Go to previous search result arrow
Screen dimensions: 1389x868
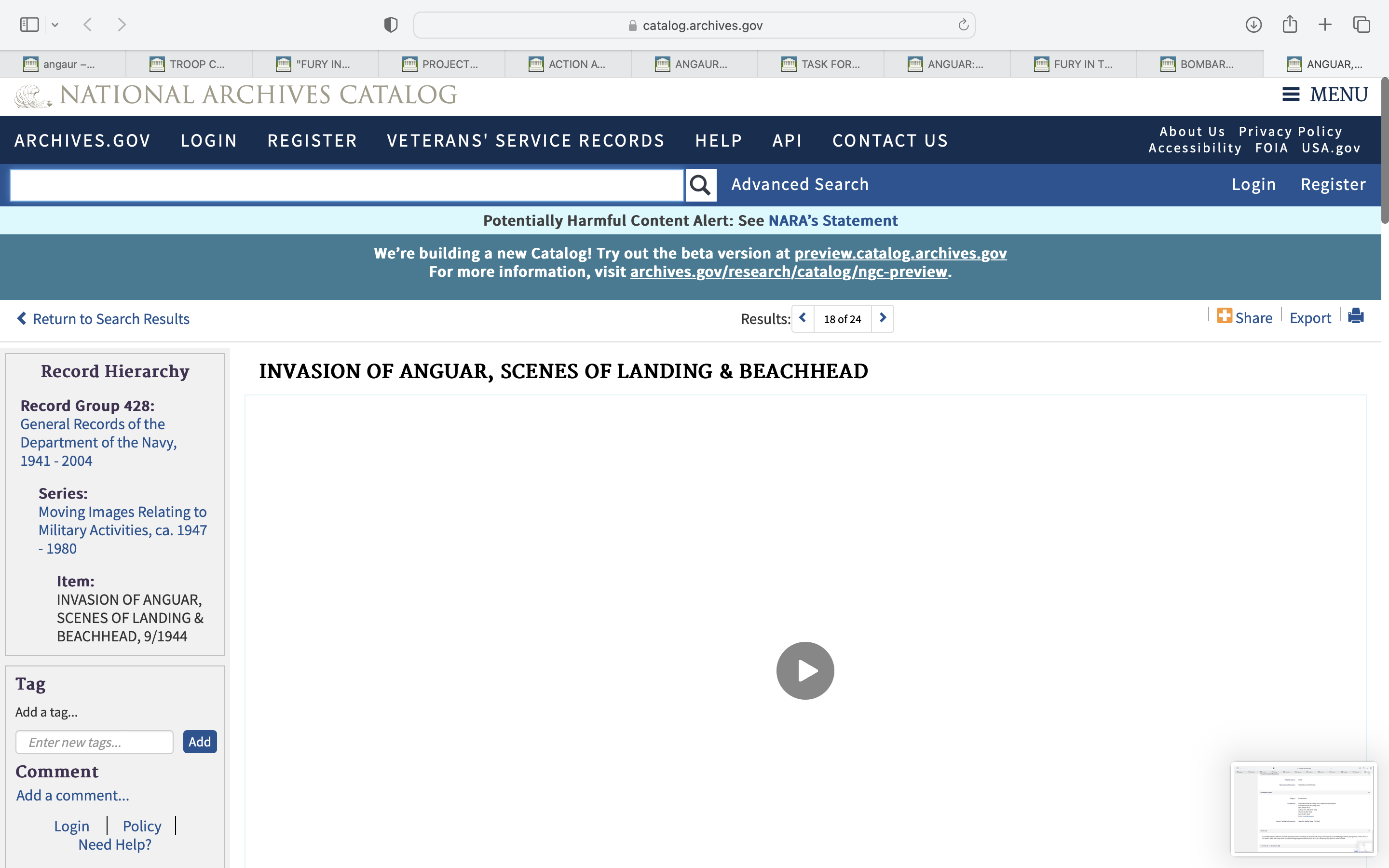coord(803,318)
